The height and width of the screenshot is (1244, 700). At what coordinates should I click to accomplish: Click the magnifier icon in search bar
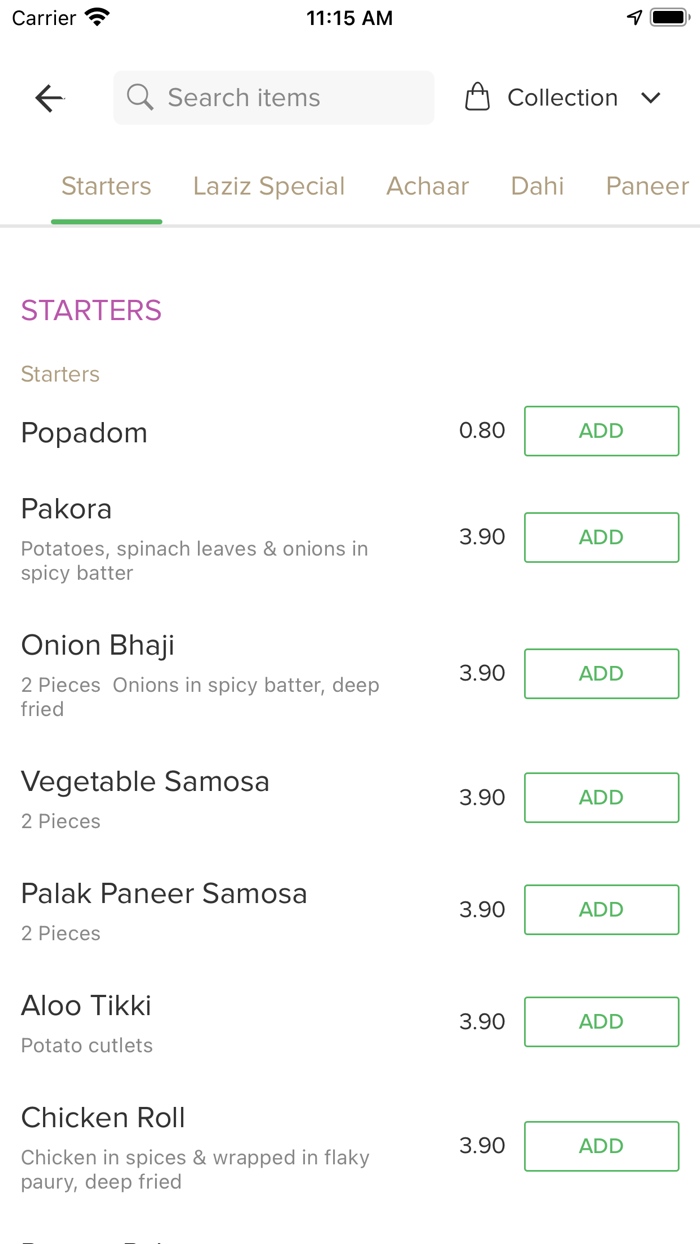pos(139,97)
